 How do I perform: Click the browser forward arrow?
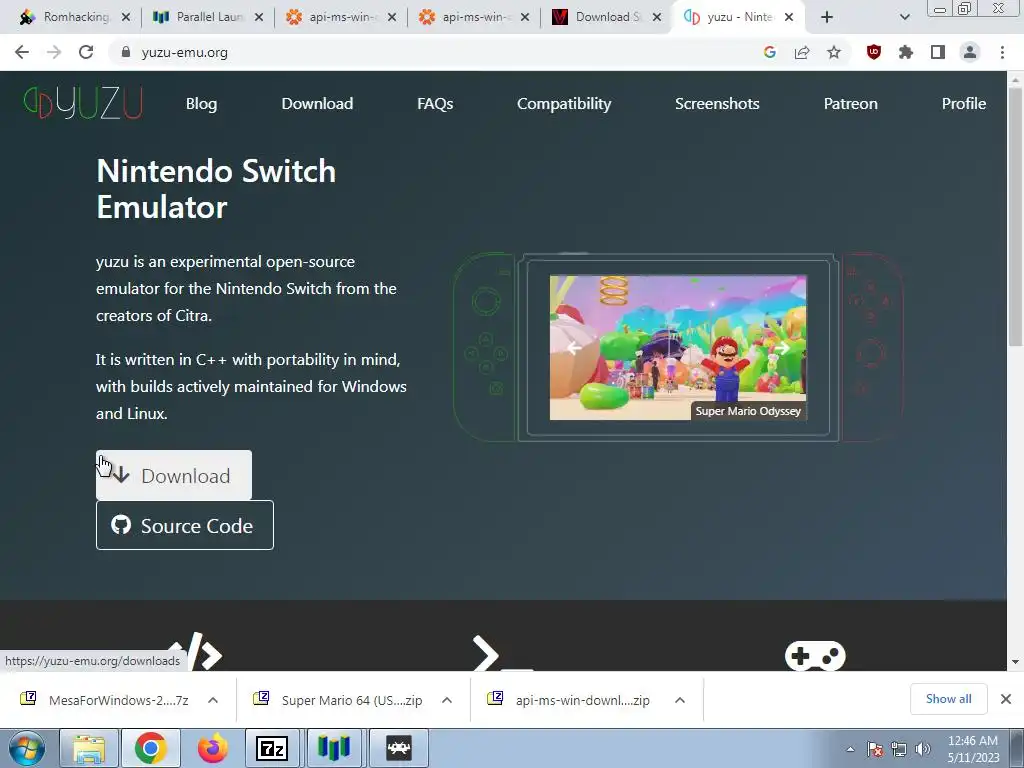click(54, 52)
